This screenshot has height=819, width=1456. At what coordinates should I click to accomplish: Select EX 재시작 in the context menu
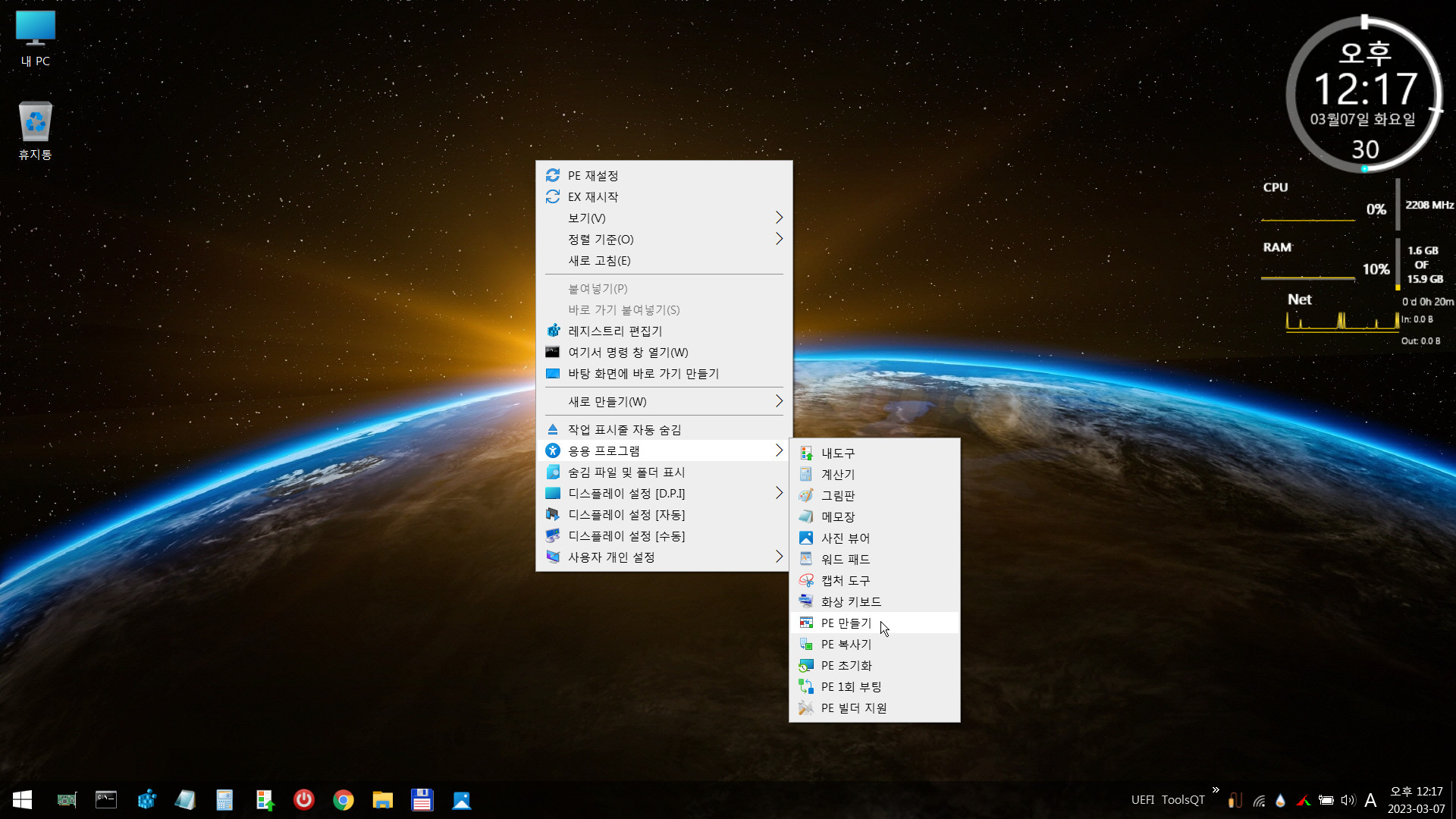tap(664, 196)
